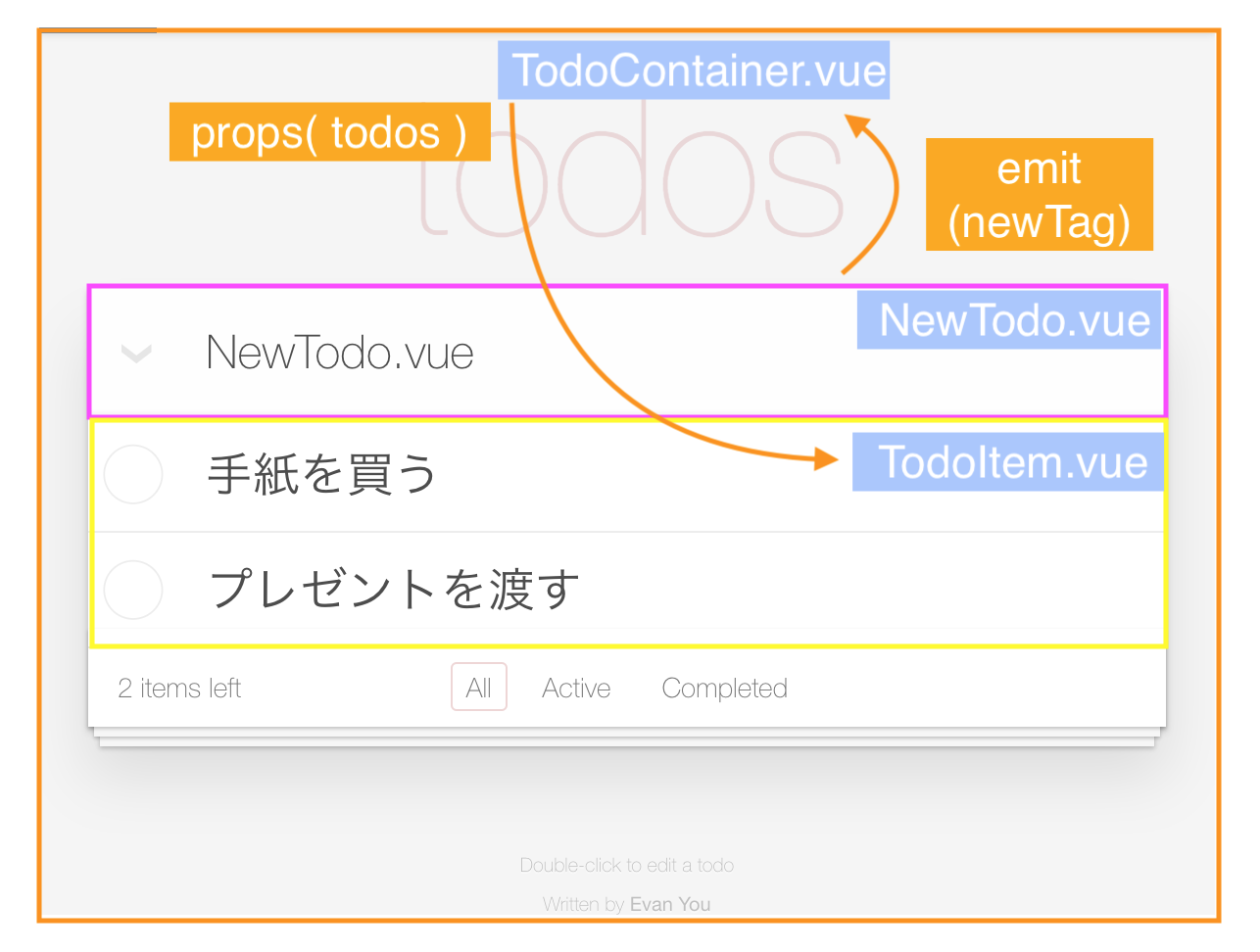Open the Evan You link

click(x=670, y=904)
